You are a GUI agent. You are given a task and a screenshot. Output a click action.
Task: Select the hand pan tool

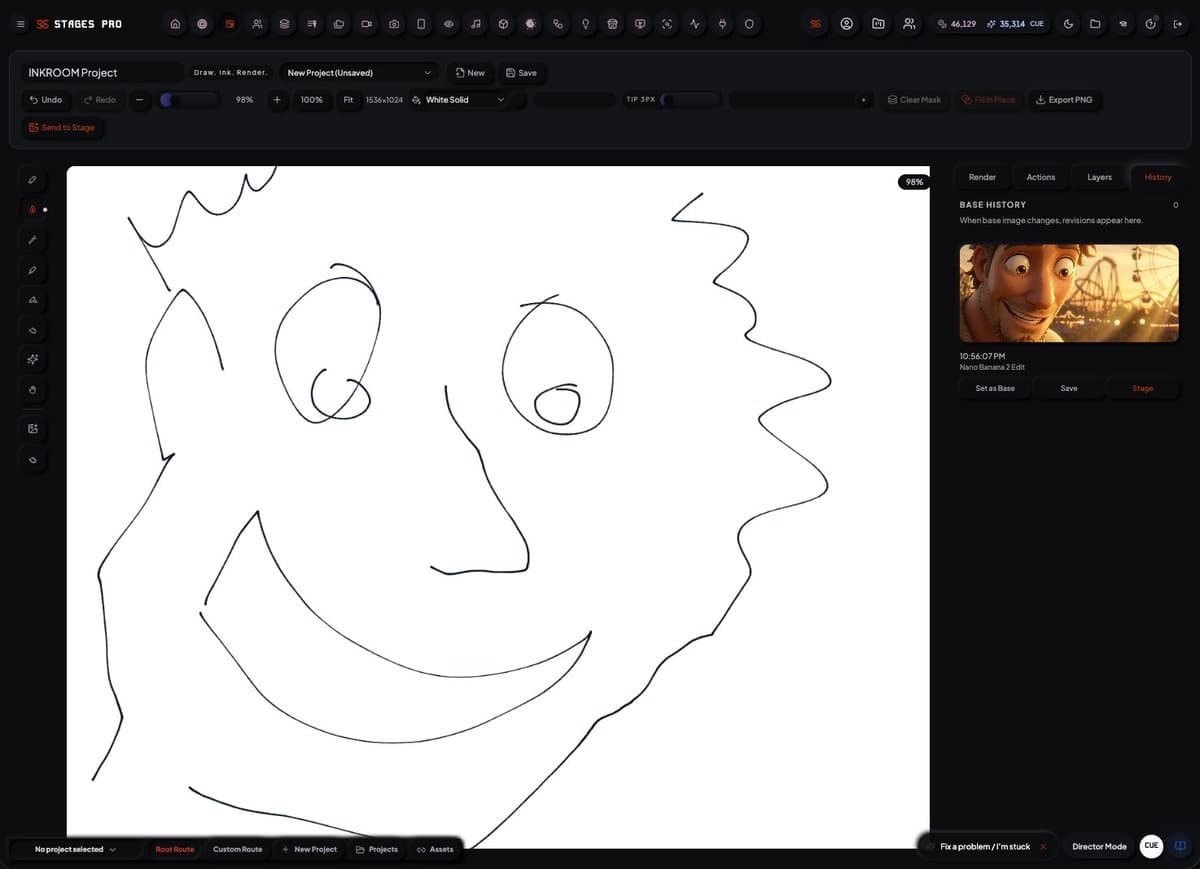32,389
